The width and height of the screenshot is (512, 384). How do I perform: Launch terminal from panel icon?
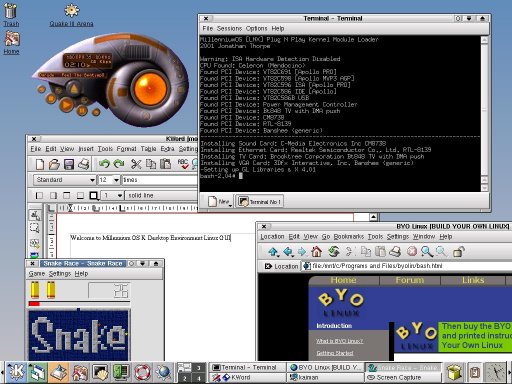click(x=100, y=372)
